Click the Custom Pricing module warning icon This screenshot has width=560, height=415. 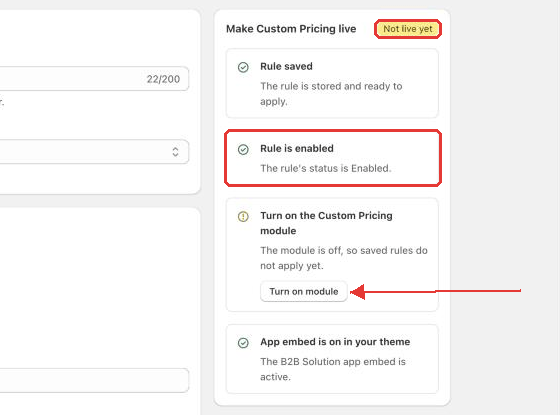click(x=243, y=216)
